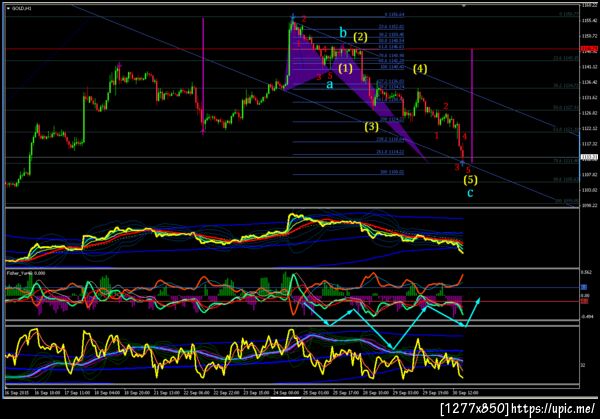Click the 1136.42 price scale value
The height and width of the screenshot is (419, 600).
pyautogui.click(x=589, y=82)
